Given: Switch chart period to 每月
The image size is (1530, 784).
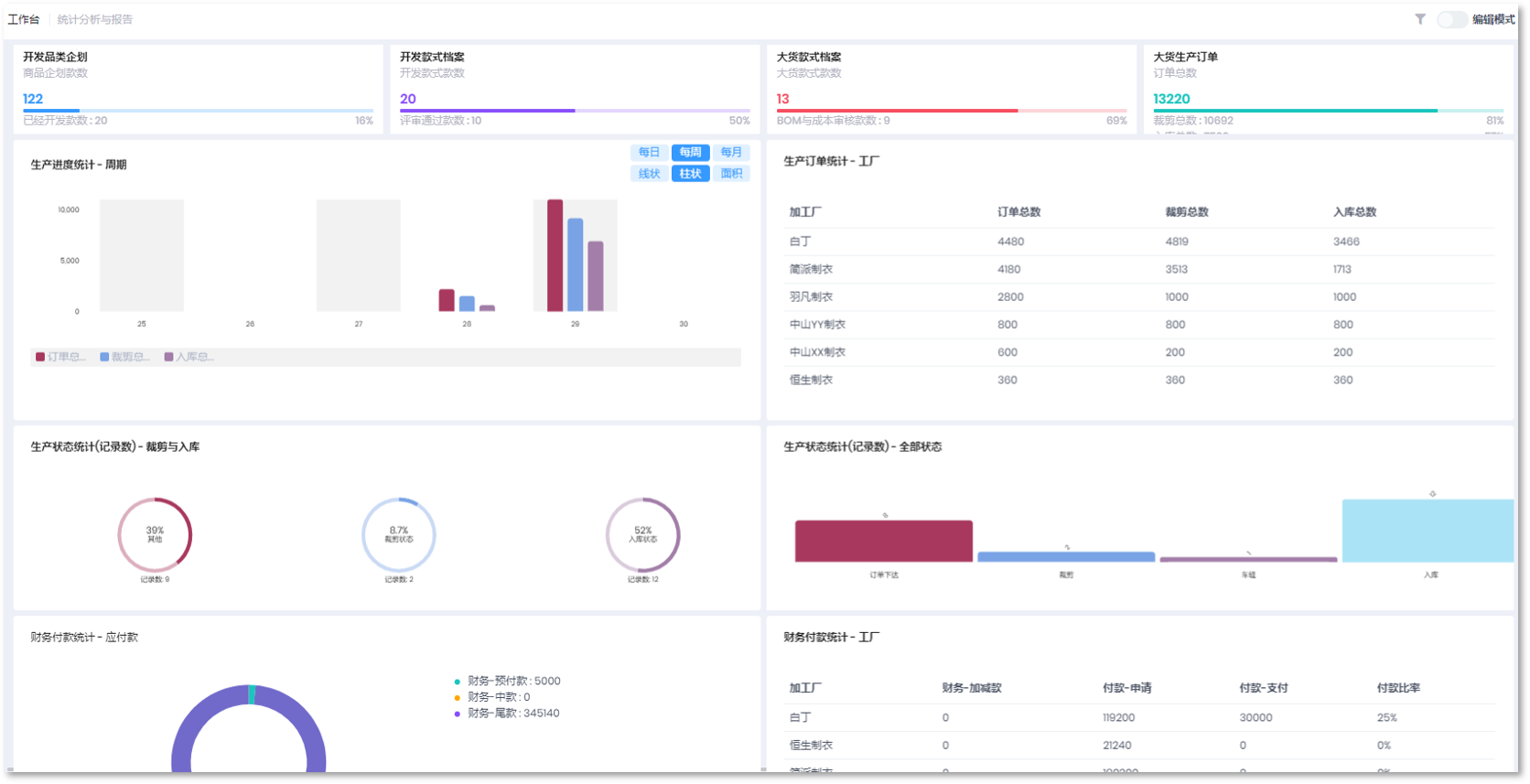Looking at the screenshot, I should click(731, 153).
